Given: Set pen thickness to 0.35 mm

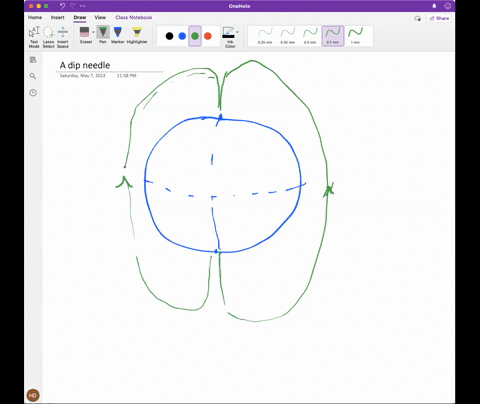Looking at the screenshot, I should click(x=288, y=36).
